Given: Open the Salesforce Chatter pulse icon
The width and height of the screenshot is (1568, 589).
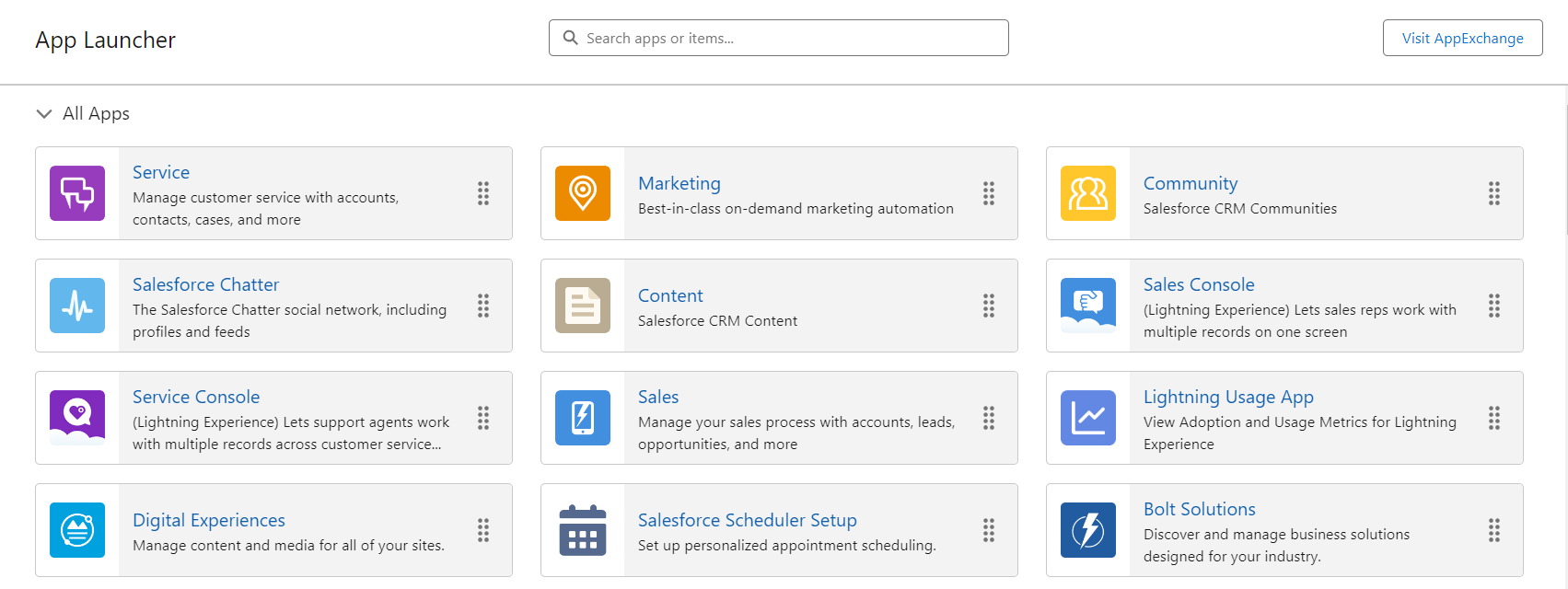Looking at the screenshot, I should click(77, 306).
